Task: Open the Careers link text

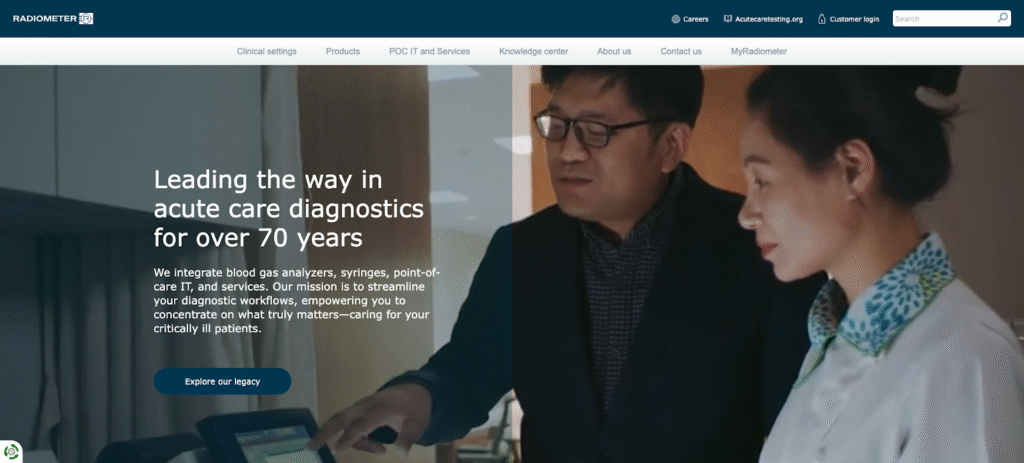Action: [696, 19]
